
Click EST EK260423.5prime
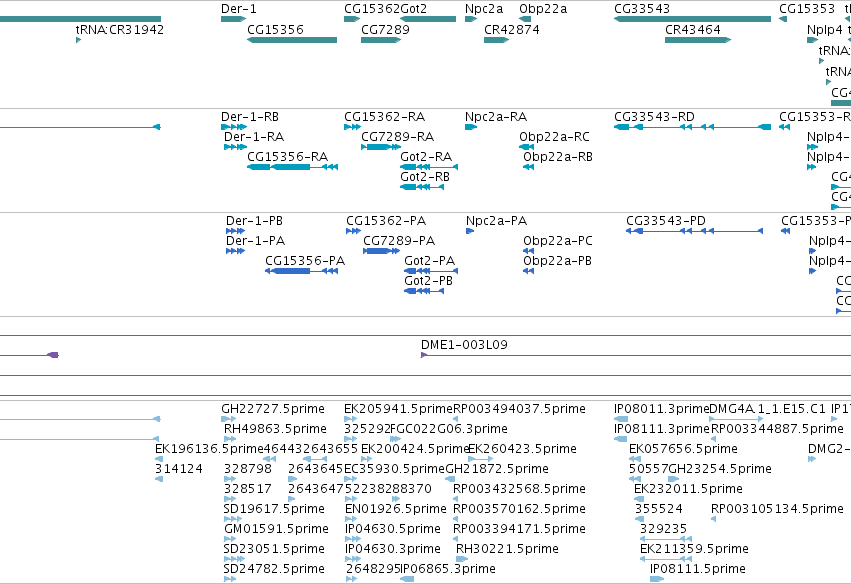pyautogui.click(x=480, y=459)
